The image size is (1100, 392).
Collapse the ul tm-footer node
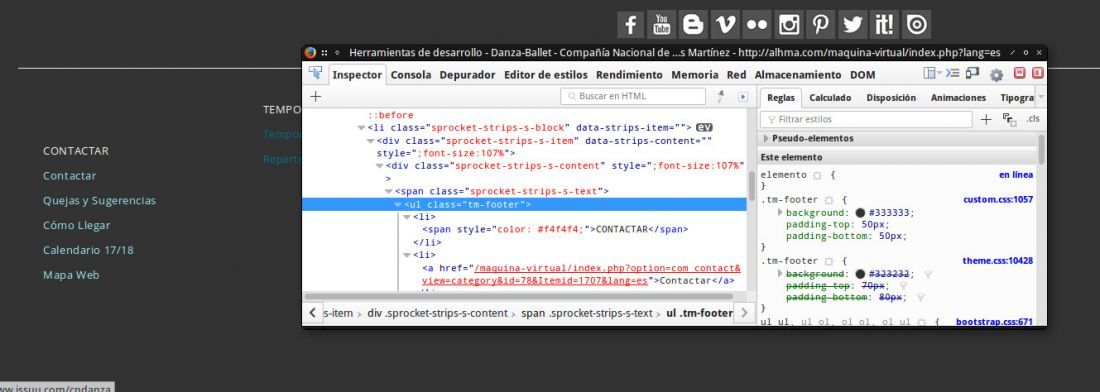(398, 204)
